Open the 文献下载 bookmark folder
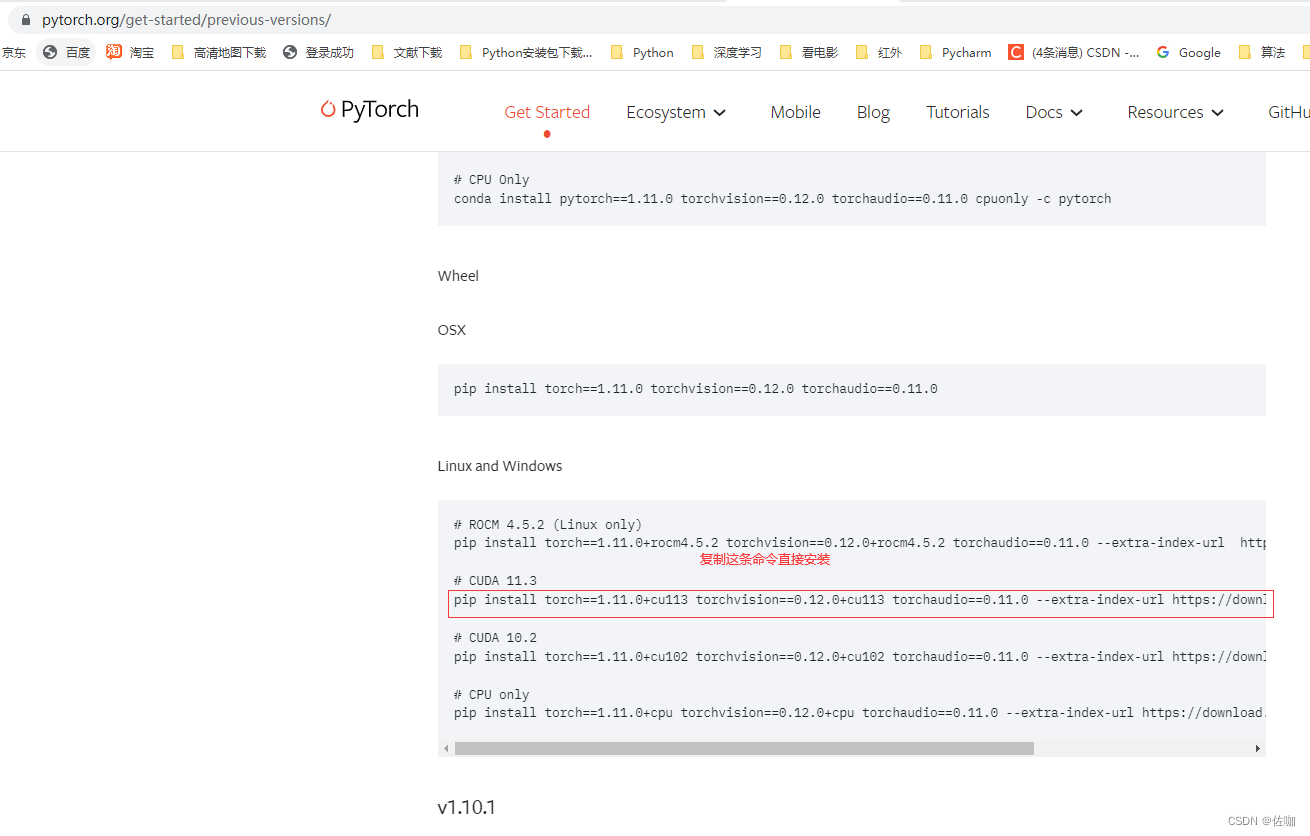This screenshot has width=1310, height=836. click(406, 52)
